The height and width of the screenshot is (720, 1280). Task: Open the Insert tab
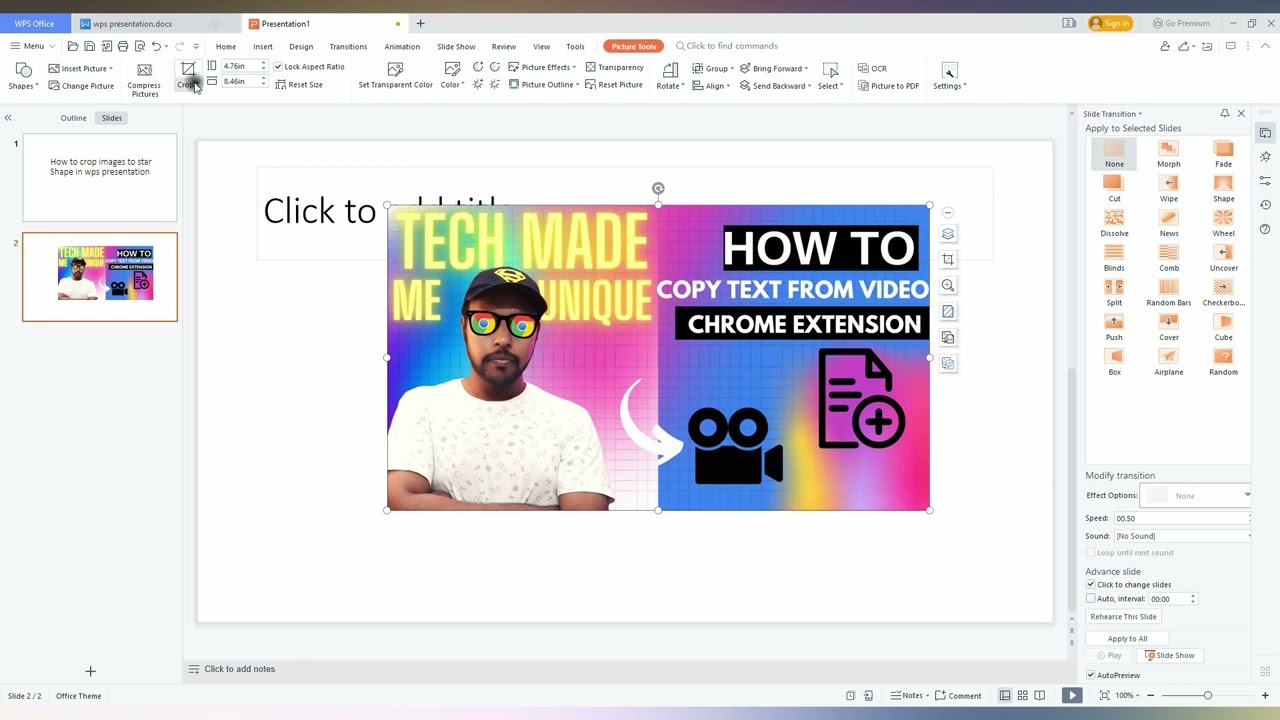point(263,47)
